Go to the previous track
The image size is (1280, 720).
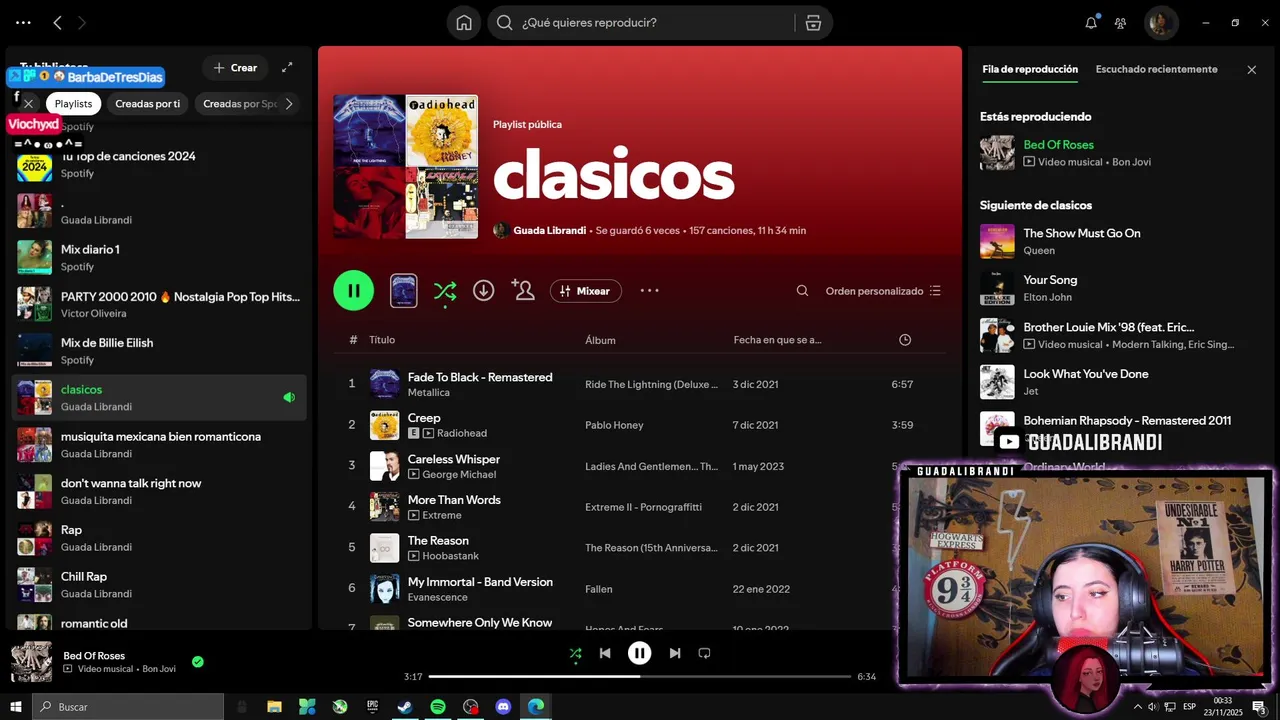pos(605,653)
